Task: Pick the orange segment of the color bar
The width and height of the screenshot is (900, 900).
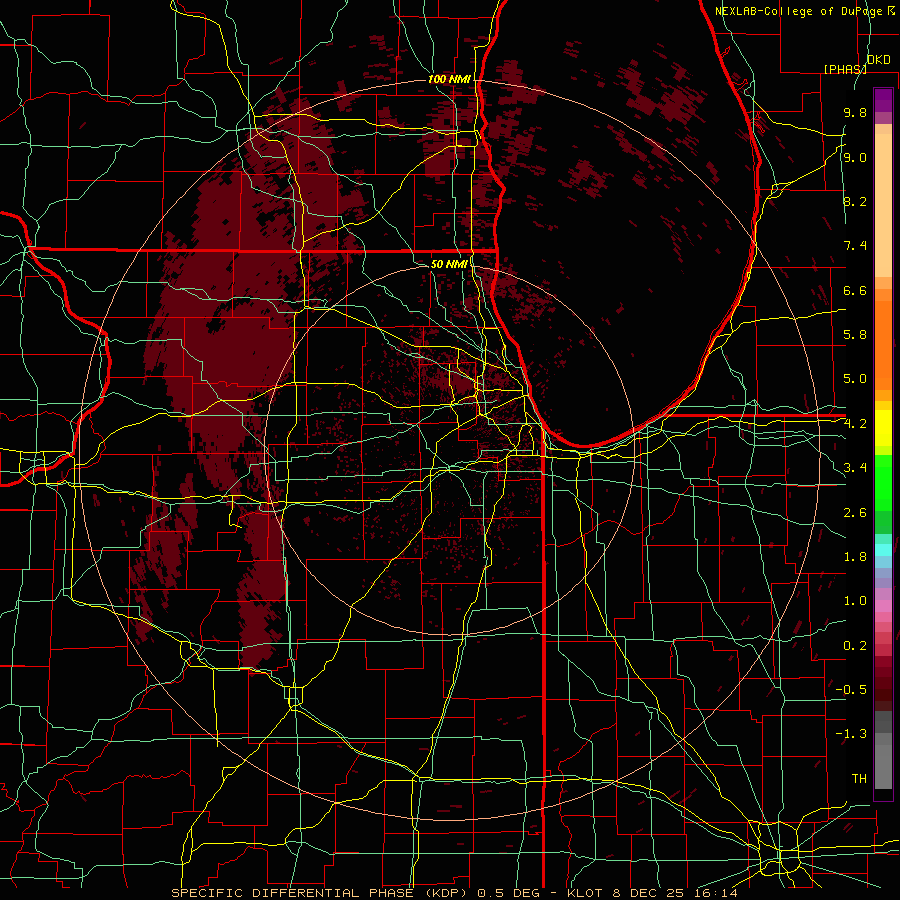Action: (883, 344)
